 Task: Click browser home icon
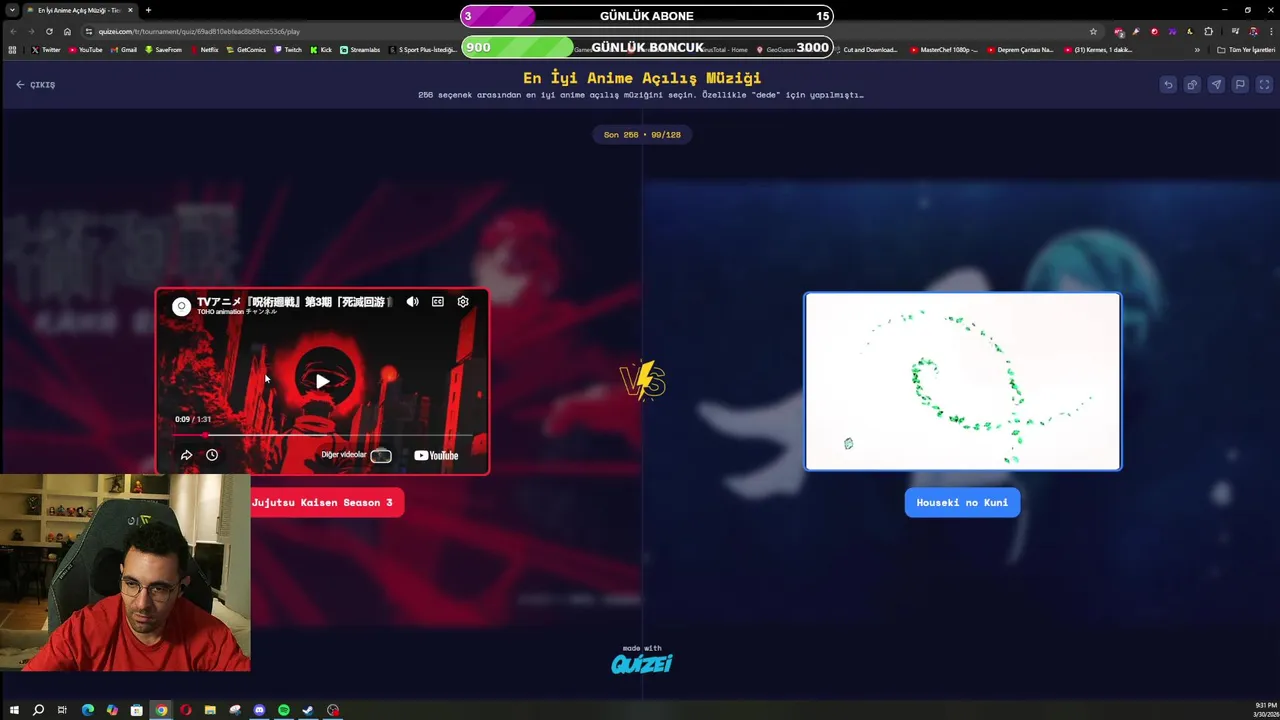click(67, 31)
